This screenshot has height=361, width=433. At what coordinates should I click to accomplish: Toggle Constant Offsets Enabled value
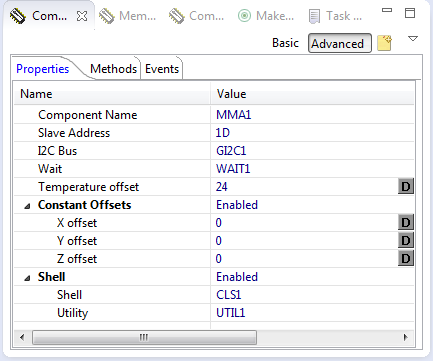click(x=237, y=205)
